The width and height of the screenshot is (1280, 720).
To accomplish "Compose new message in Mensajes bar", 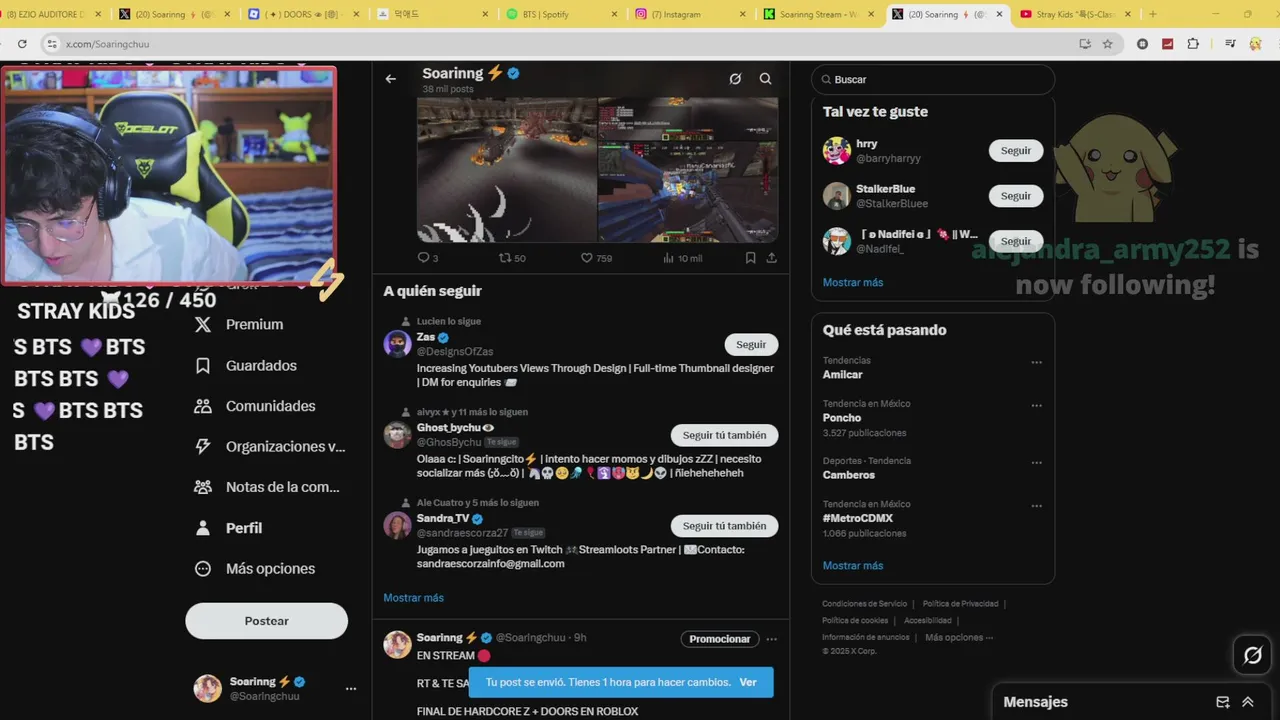I will coord(1222,702).
